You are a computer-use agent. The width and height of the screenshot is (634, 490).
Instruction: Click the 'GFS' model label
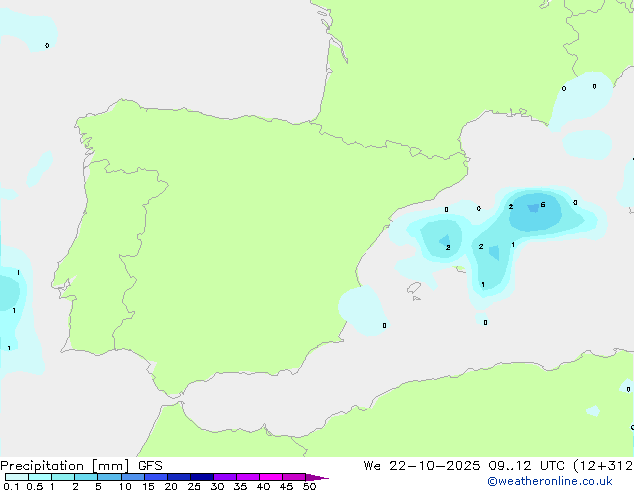tap(150, 466)
